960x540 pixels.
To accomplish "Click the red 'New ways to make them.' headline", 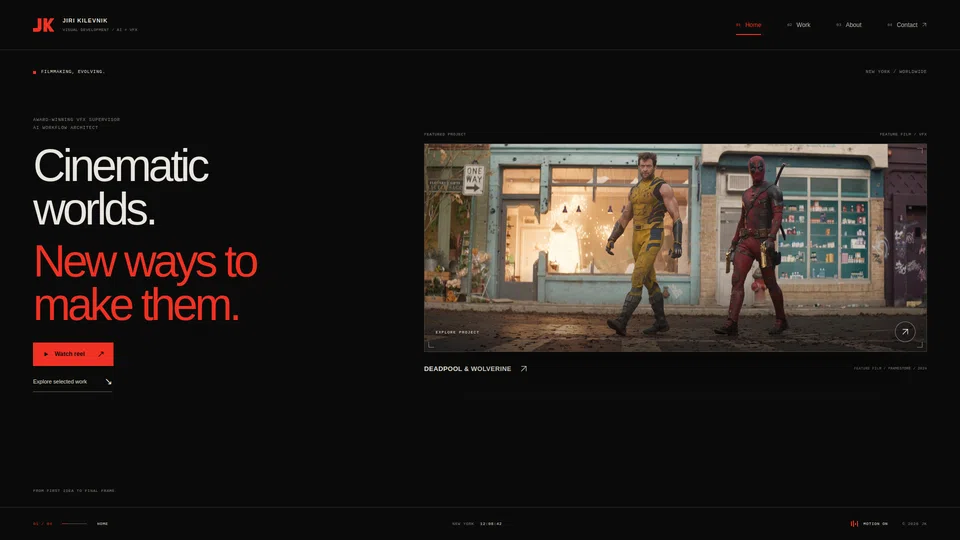I will click(x=146, y=283).
